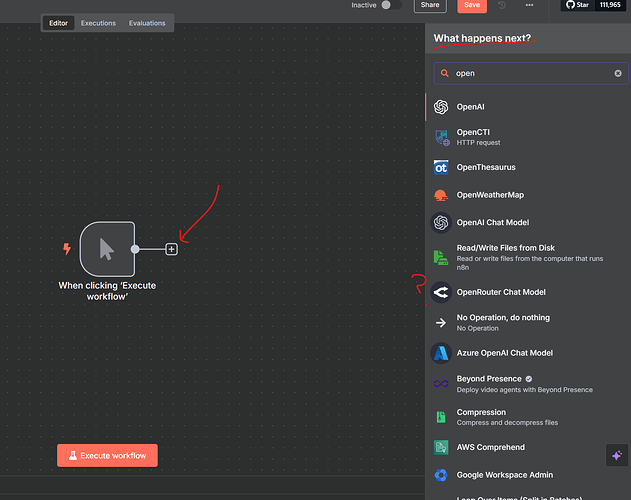Select 'Compression' node entry
The height and width of the screenshot is (500, 631).
tap(528, 417)
